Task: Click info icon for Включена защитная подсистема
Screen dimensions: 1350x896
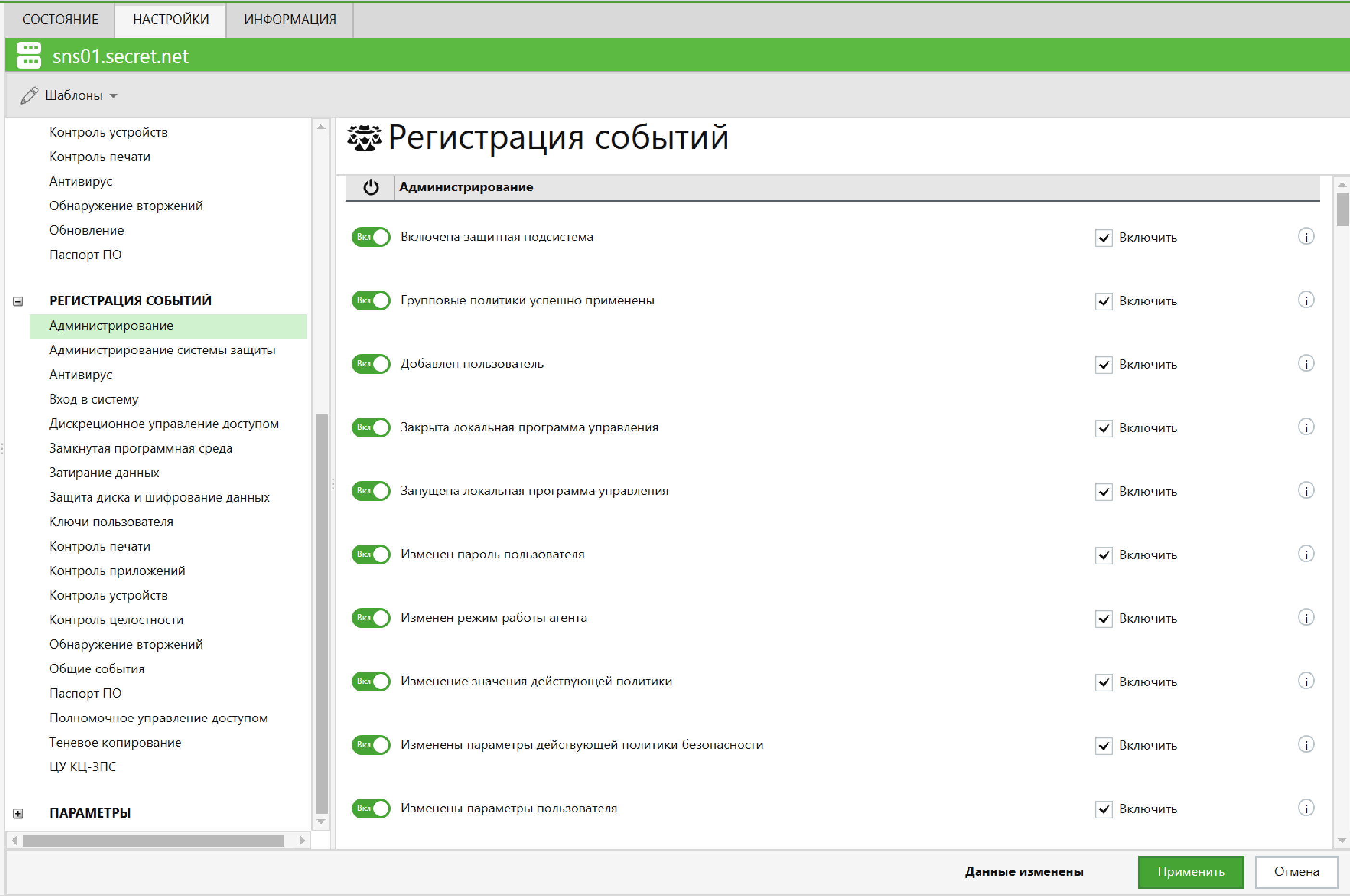Action: (x=1305, y=237)
